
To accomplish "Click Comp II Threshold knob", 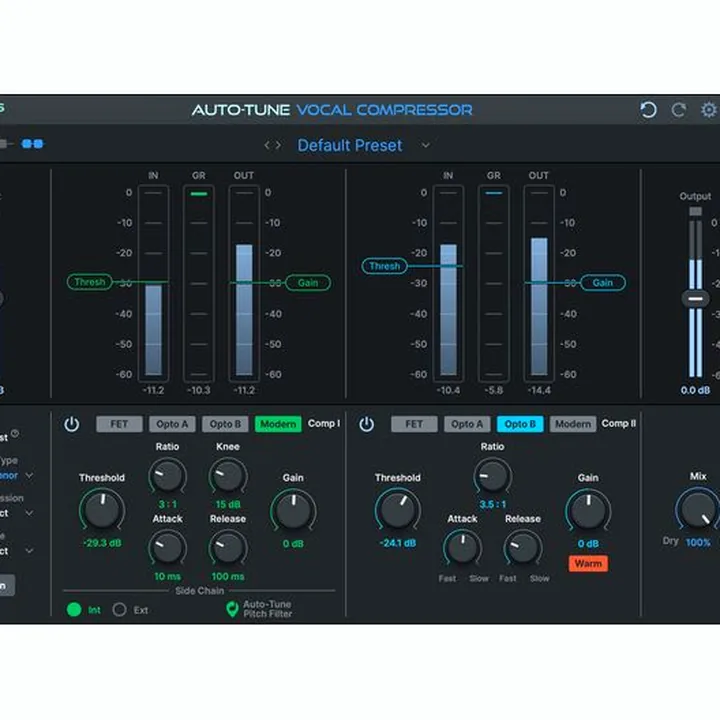I will click(x=398, y=509).
